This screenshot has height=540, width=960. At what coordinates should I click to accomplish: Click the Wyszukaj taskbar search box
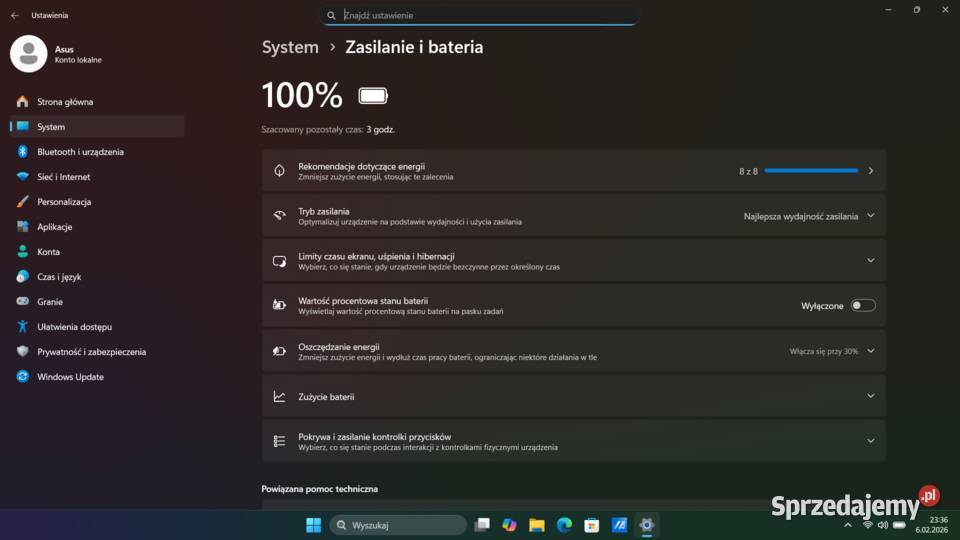pos(398,525)
